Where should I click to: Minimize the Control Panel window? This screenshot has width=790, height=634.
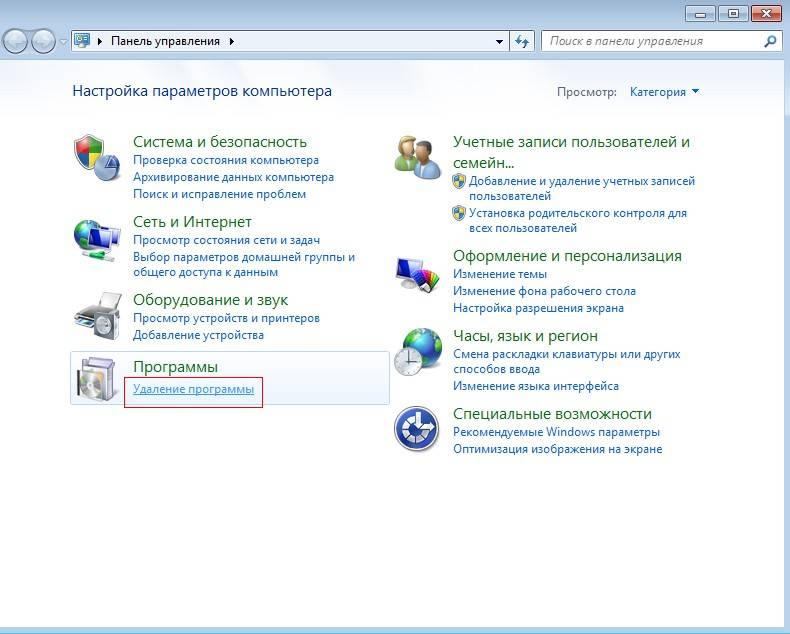(700, 14)
